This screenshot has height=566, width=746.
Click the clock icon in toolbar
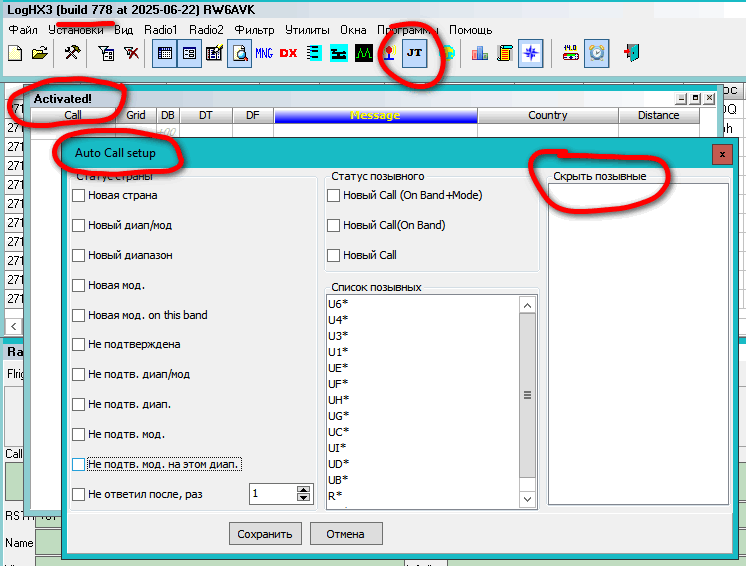coord(597,53)
